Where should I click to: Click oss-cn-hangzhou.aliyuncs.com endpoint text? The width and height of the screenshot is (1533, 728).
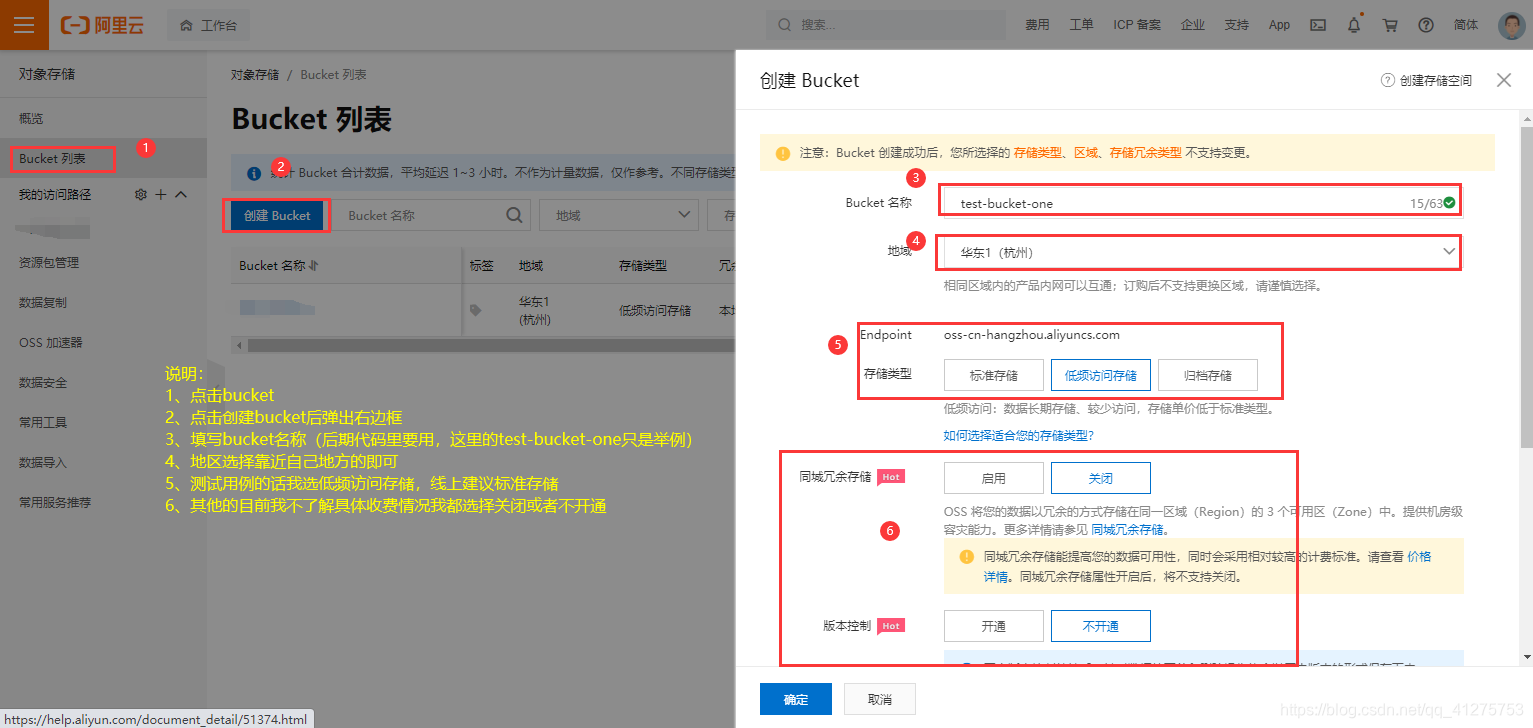tap(1032, 335)
